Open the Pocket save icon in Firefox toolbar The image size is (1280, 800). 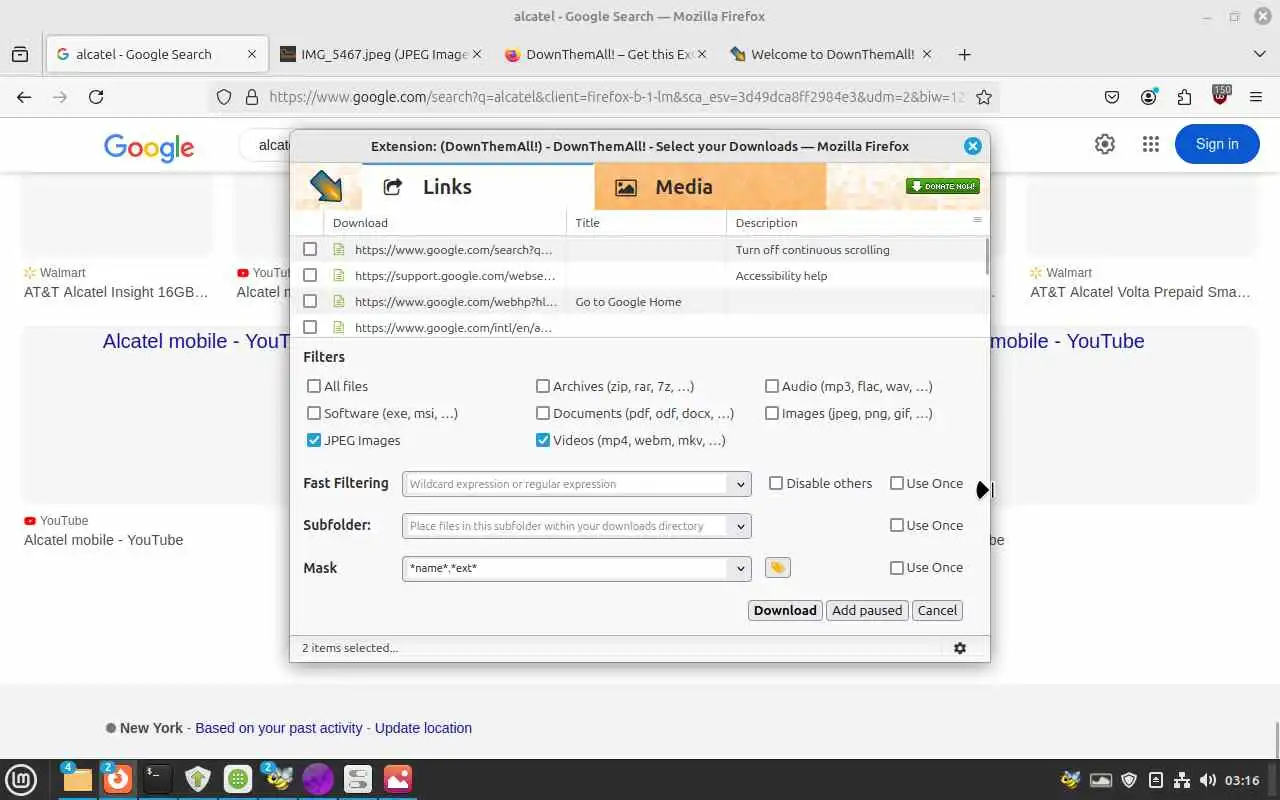1112,97
